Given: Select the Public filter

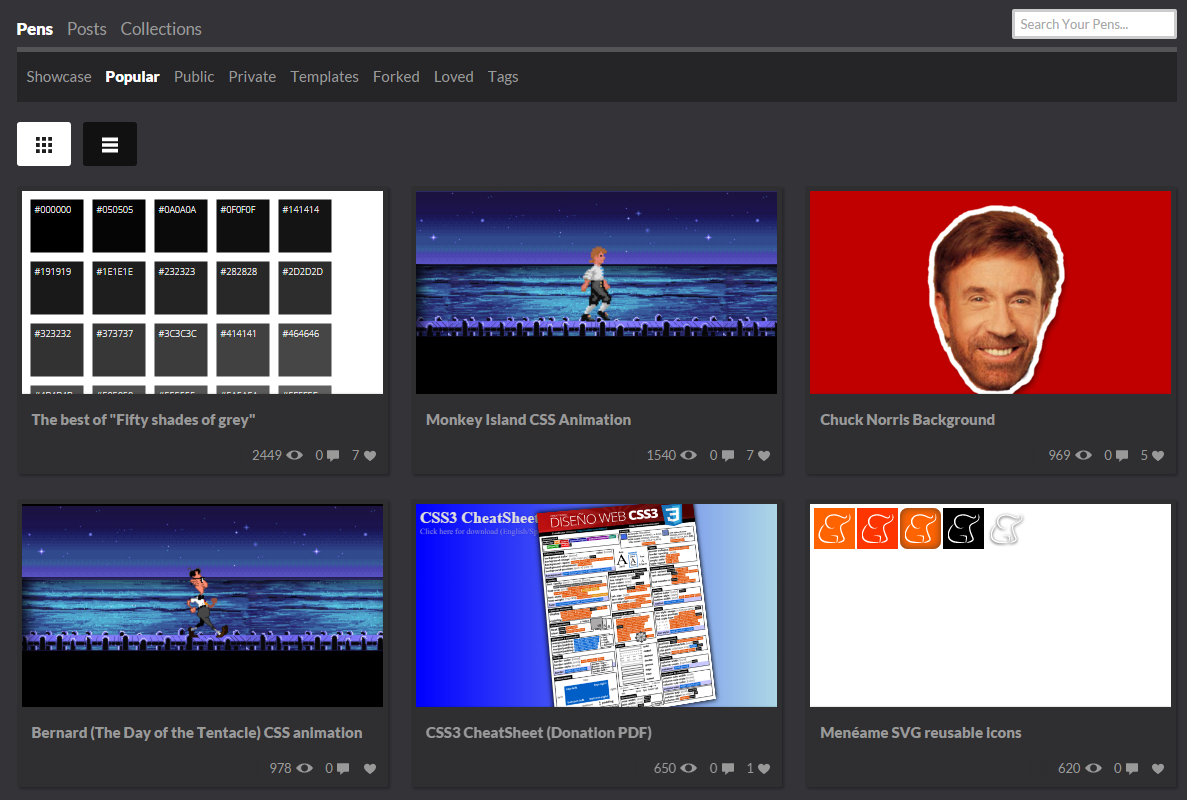Looking at the screenshot, I should (x=194, y=76).
